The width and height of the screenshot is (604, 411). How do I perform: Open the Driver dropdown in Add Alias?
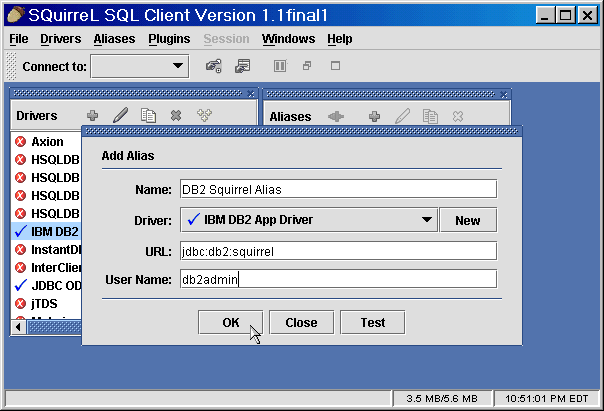pos(309,220)
